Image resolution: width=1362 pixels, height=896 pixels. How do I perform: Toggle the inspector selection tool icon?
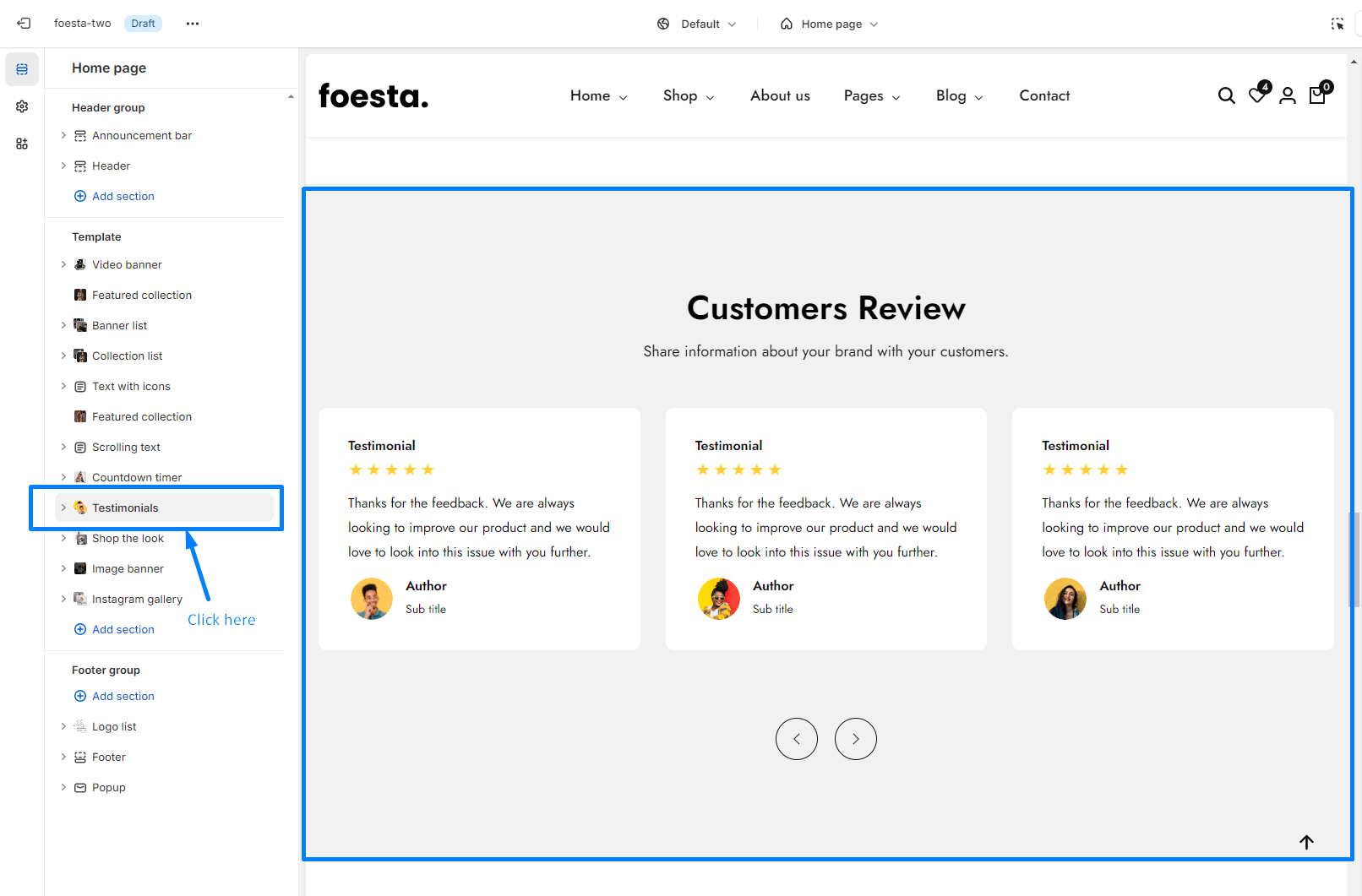click(1337, 24)
